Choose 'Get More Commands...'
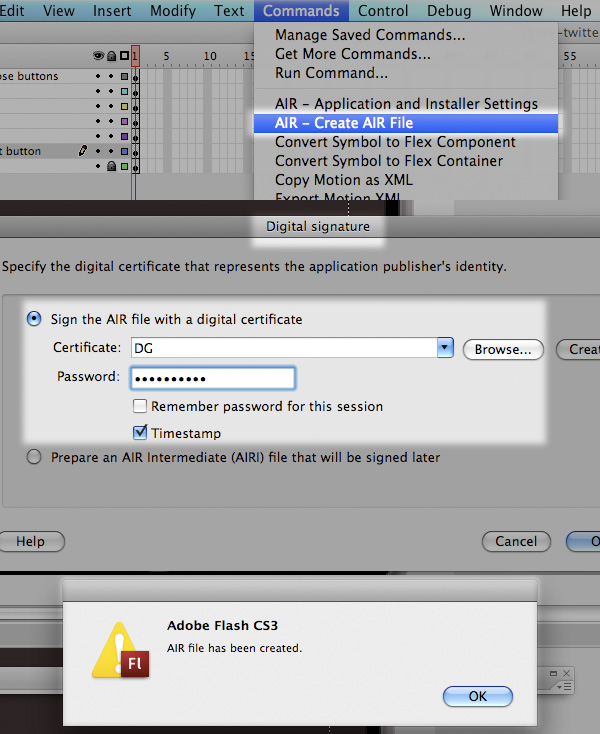Viewport: 600px width, 734px height. [406, 54]
